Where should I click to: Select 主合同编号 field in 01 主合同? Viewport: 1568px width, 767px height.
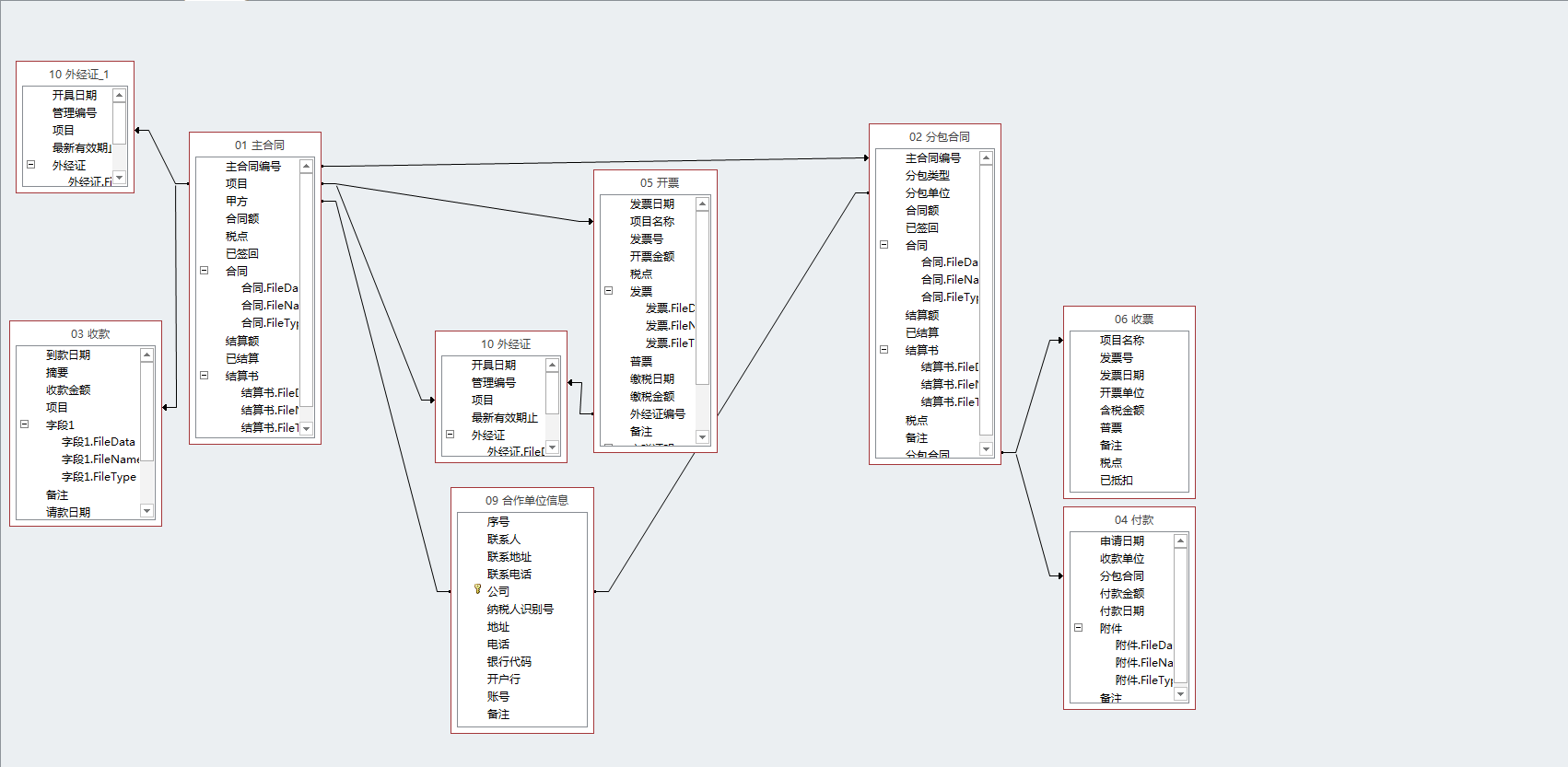pyautogui.click(x=253, y=166)
